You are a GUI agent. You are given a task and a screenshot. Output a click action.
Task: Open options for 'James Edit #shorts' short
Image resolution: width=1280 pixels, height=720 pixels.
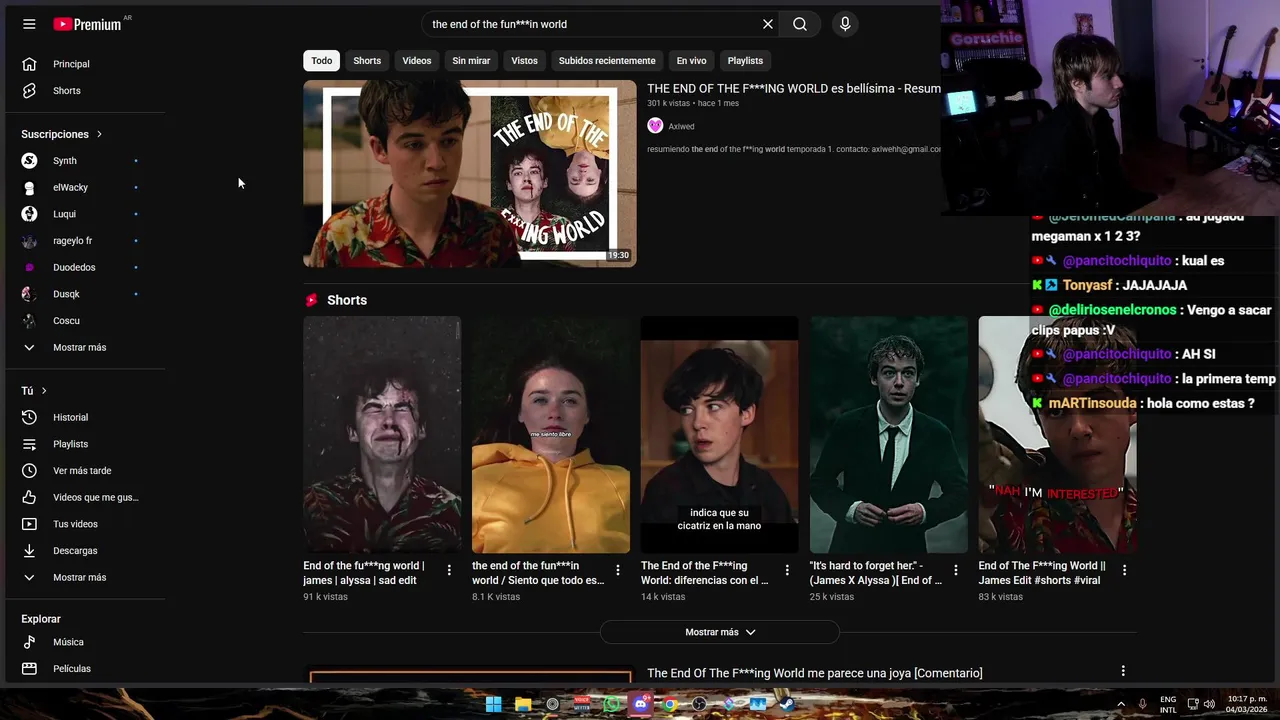(1125, 570)
